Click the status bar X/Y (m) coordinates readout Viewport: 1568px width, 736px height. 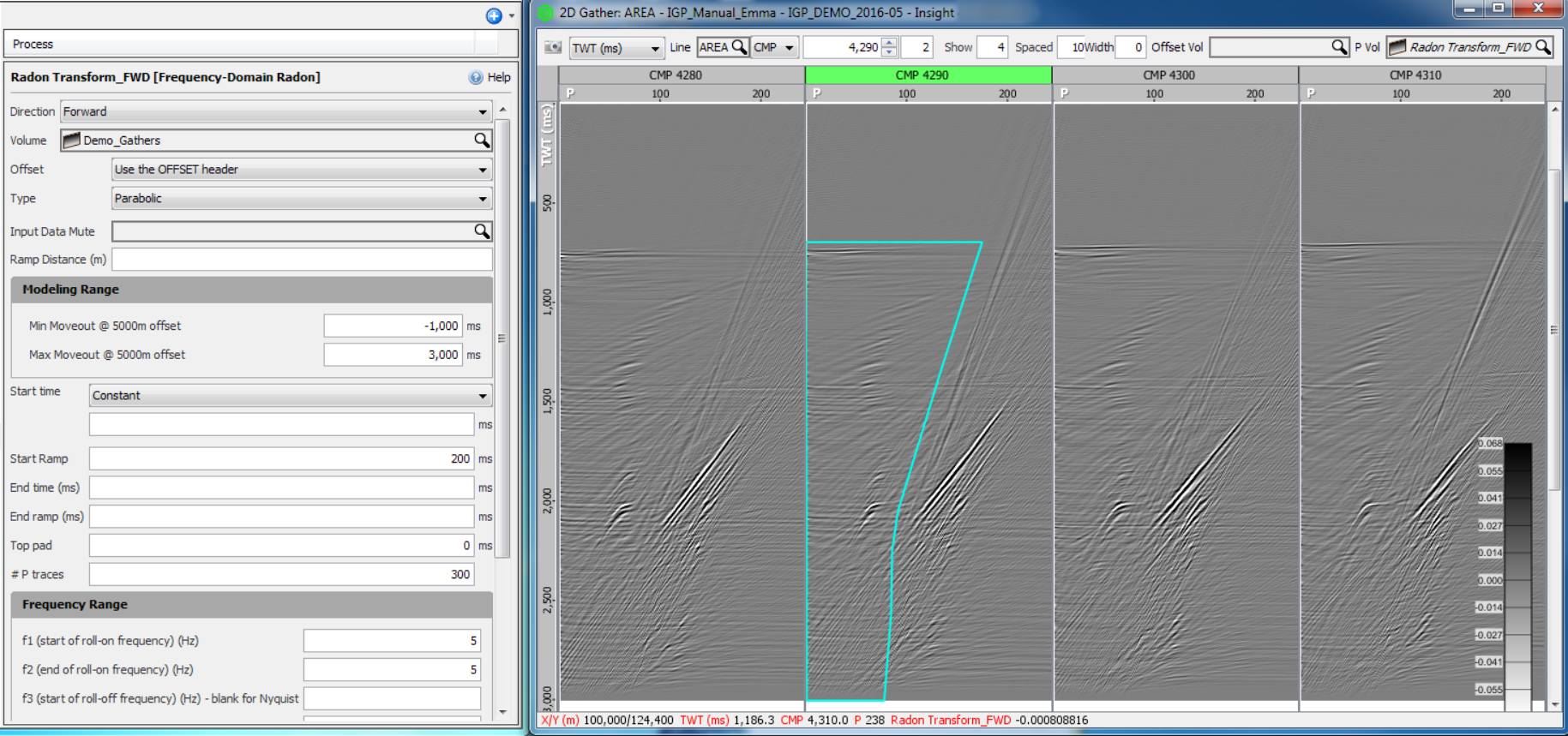coord(607,721)
